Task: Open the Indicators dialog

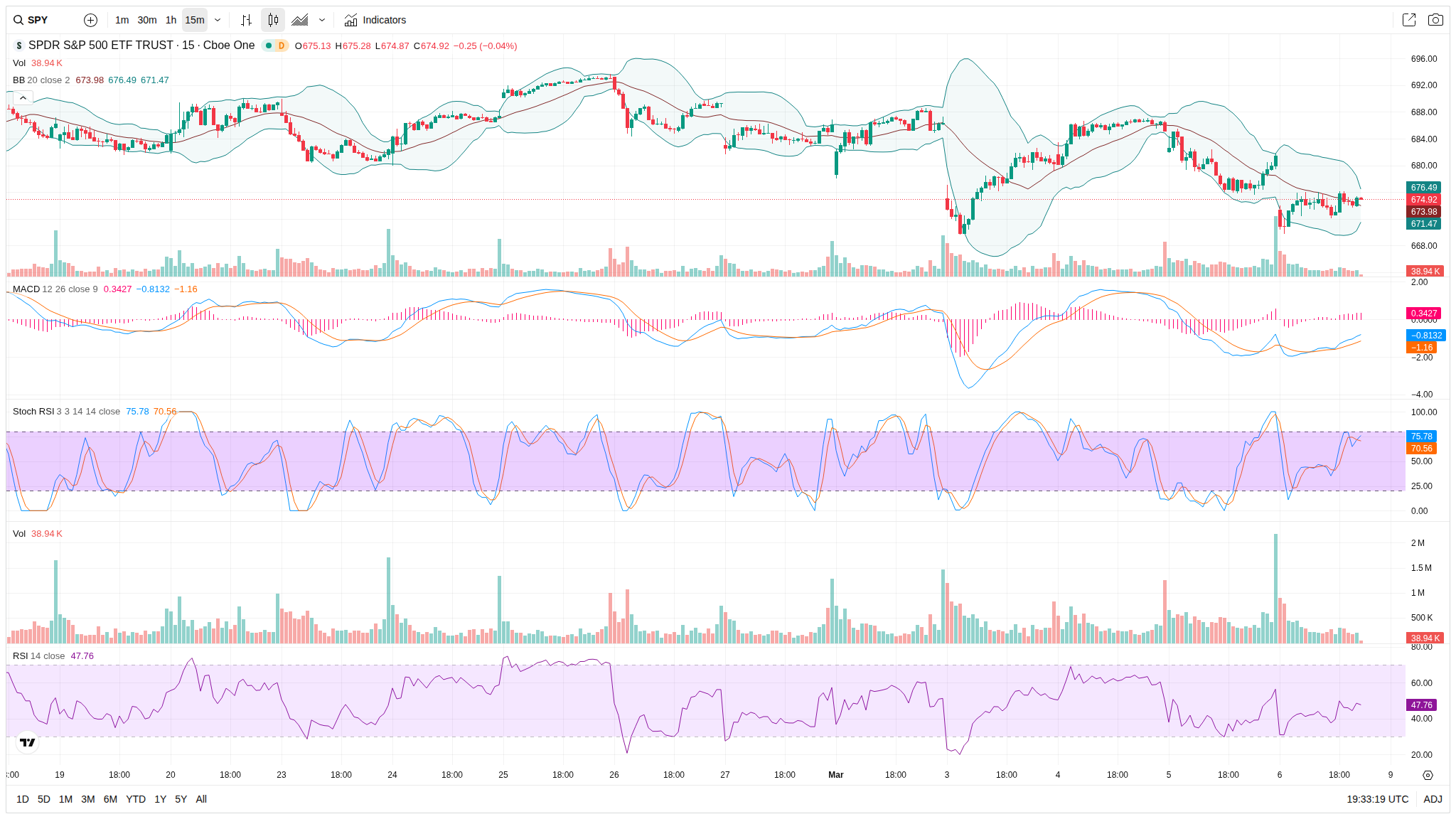Action: coord(375,20)
